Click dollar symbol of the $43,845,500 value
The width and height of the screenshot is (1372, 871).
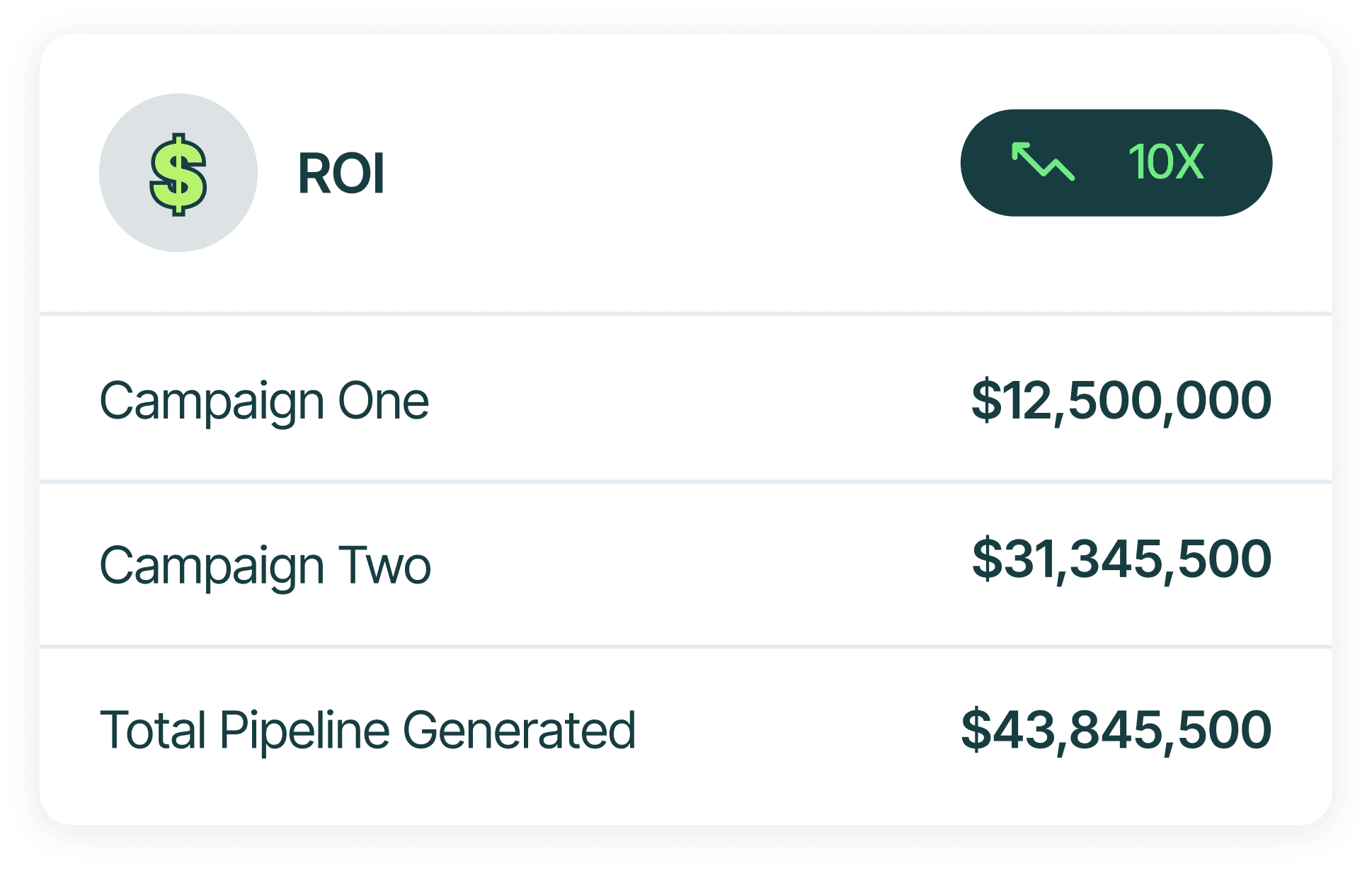[976, 729]
